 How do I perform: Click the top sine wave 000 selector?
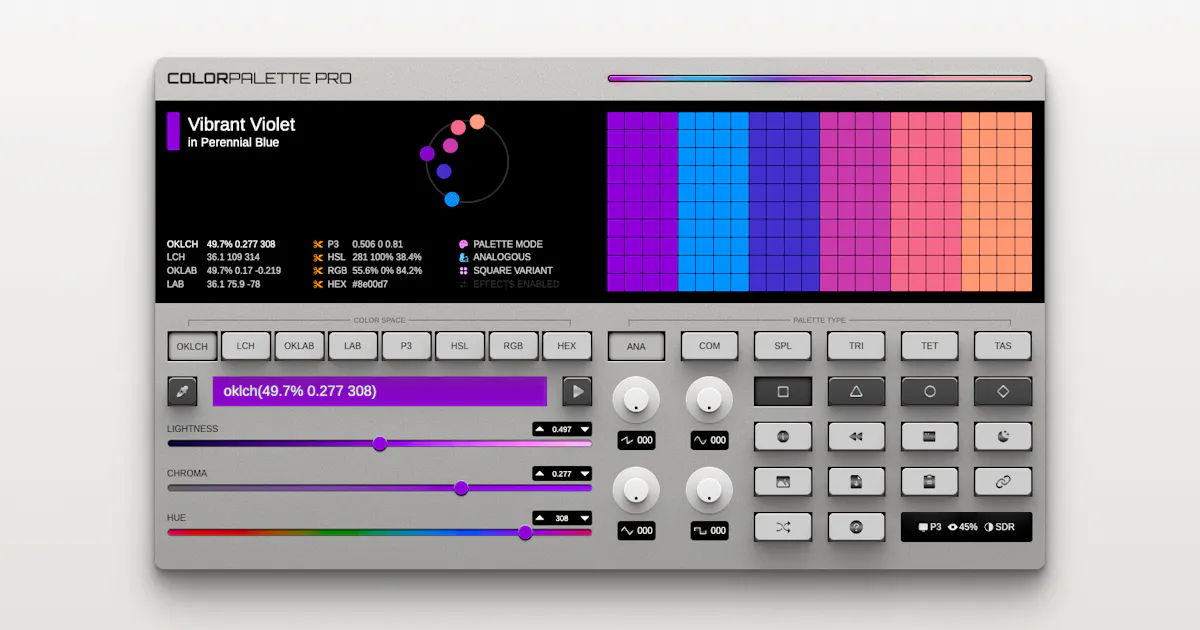[x=709, y=440]
